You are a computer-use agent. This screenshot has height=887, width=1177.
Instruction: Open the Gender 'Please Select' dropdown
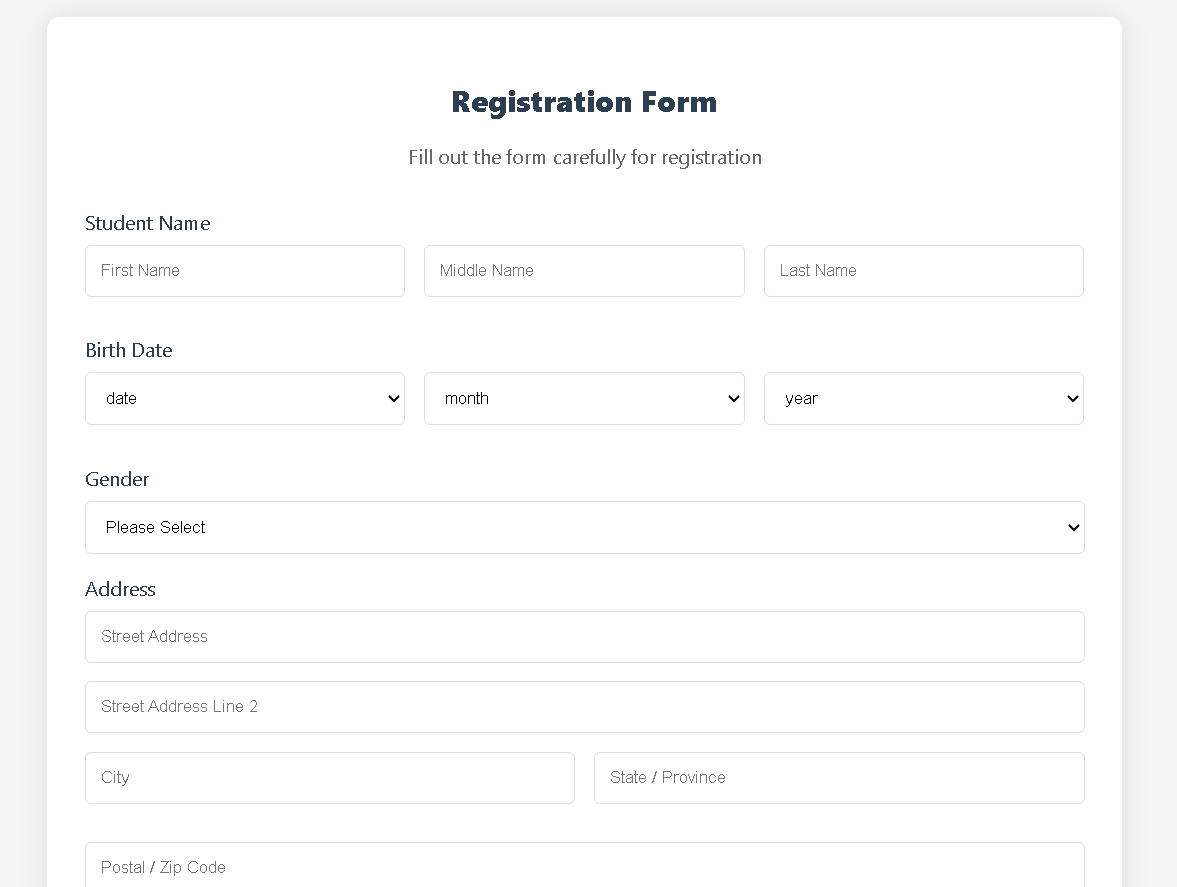coord(584,527)
